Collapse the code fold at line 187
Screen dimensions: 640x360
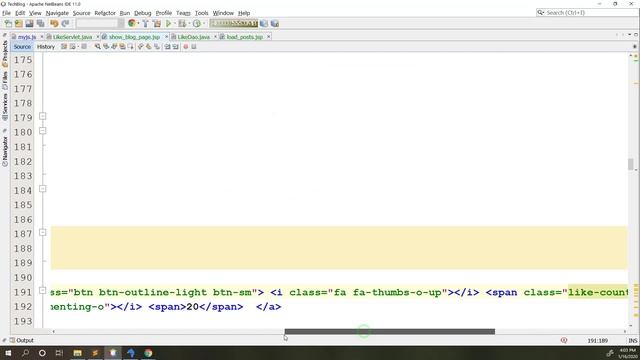42,233
